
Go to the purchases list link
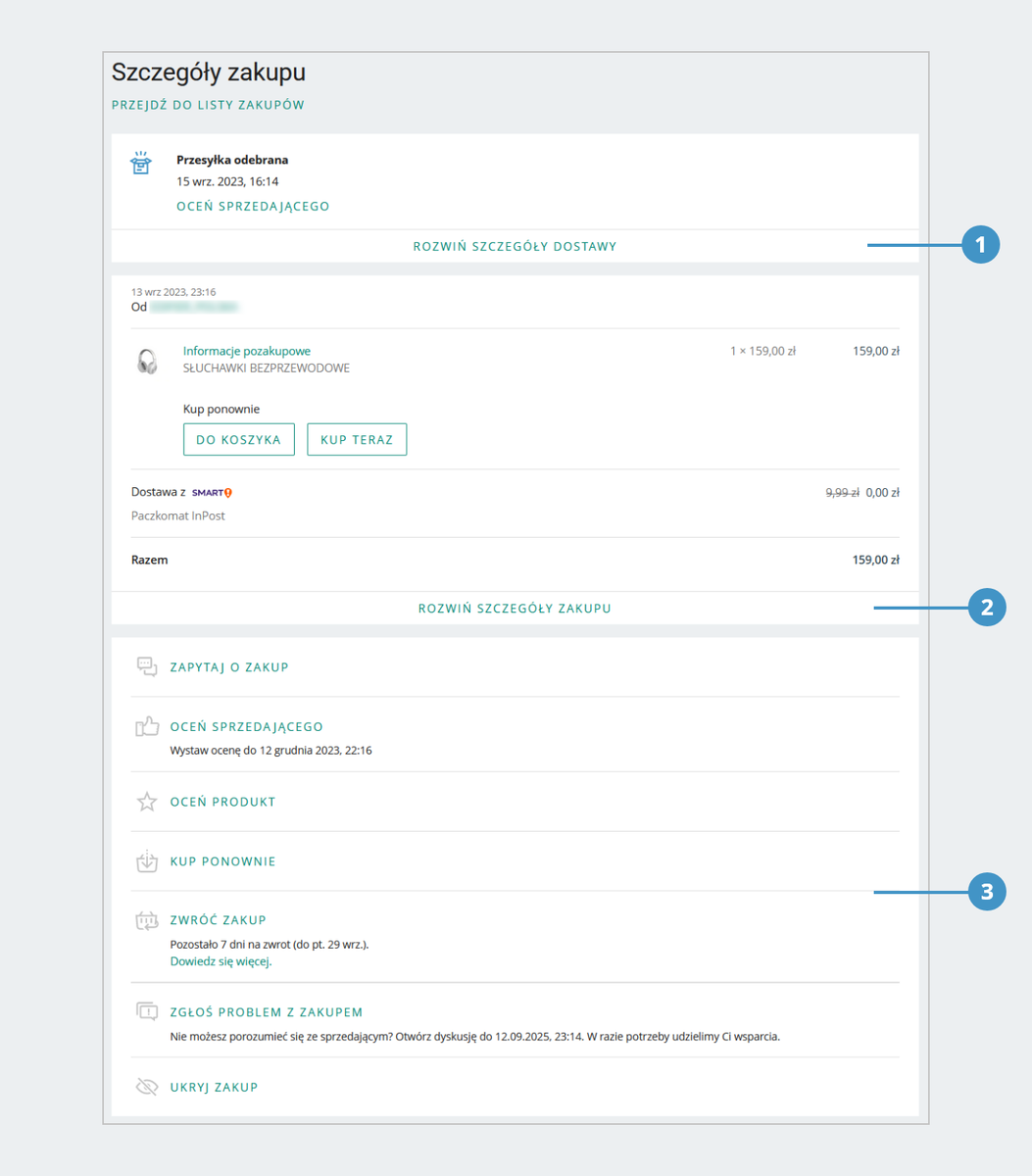click(x=208, y=105)
